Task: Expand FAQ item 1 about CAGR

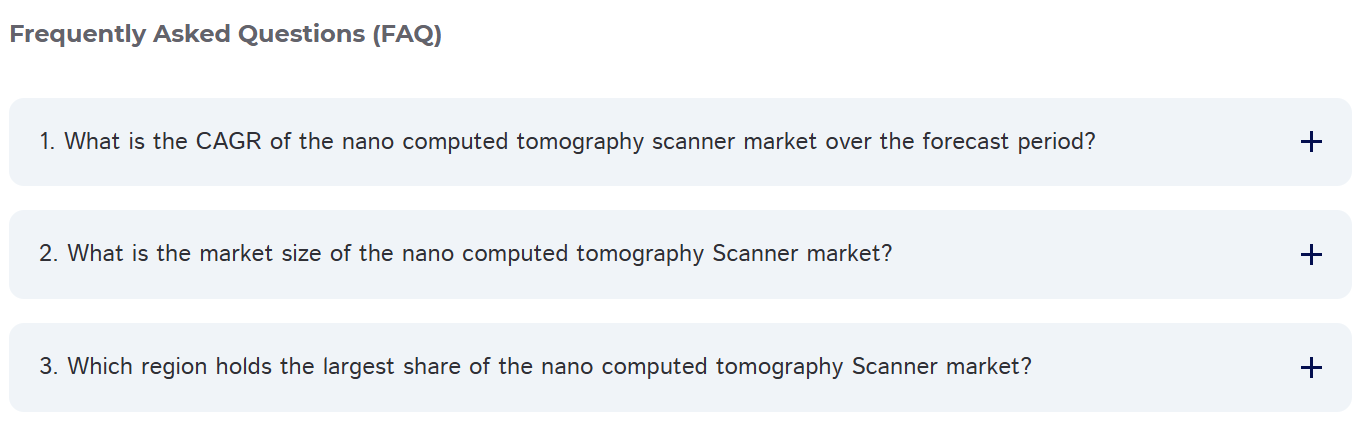Action: tap(680, 142)
